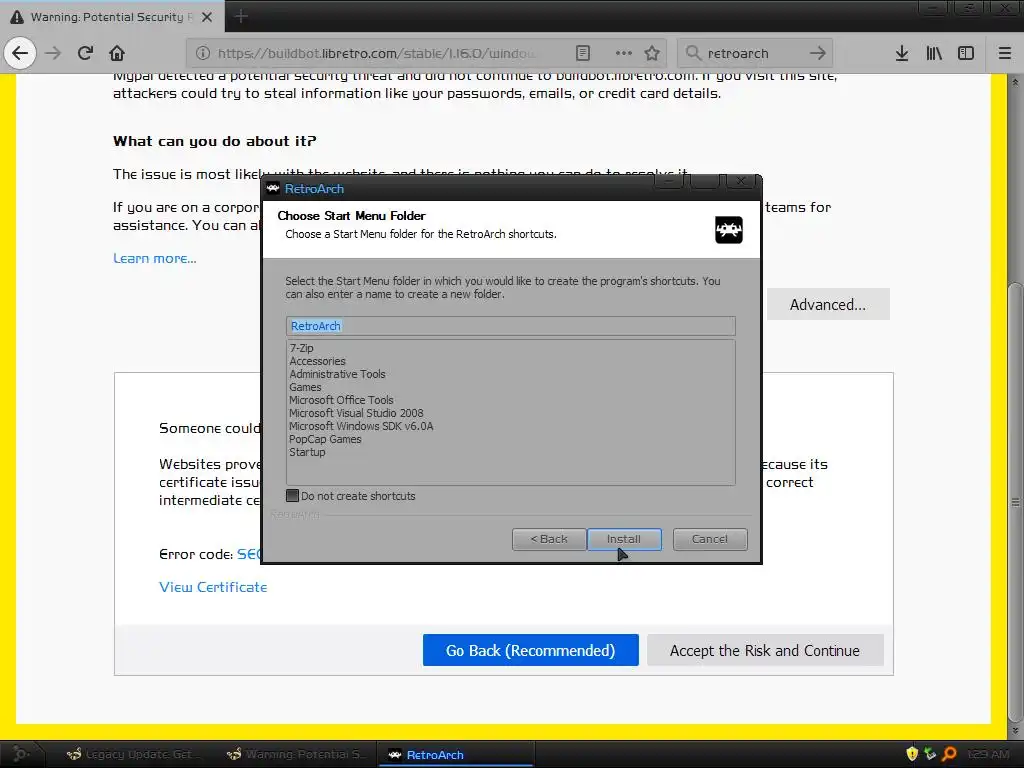The width and height of the screenshot is (1024, 768).
Task: Click the Start Menu folder name field
Action: 511,326
